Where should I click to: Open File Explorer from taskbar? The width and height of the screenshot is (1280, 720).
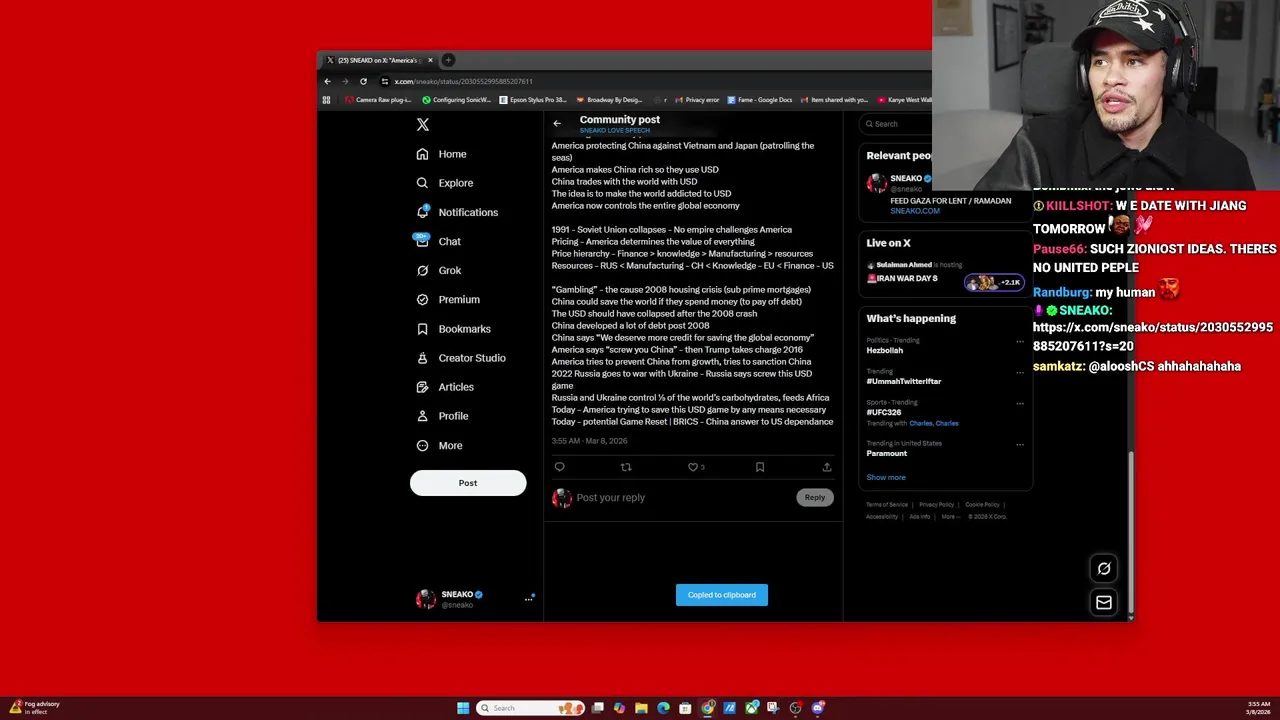(x=641, y=708)
